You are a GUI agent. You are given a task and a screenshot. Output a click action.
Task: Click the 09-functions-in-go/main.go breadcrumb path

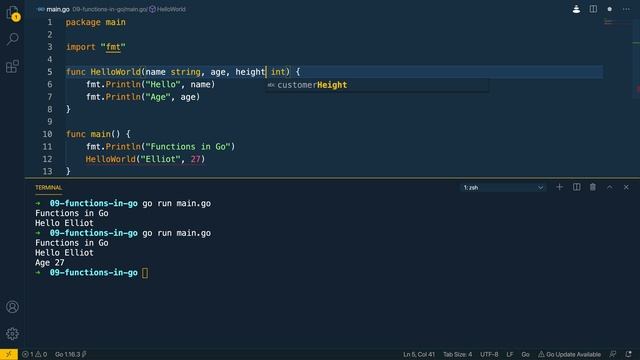(x=110, y=9)
